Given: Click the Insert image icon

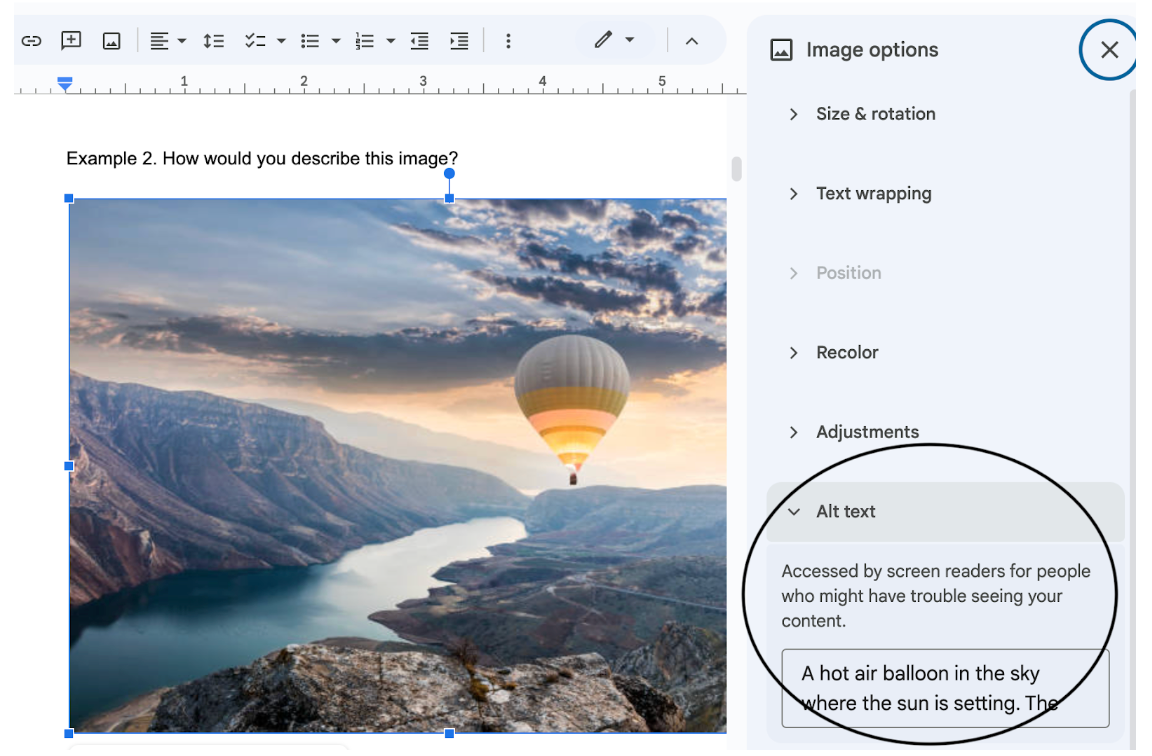Looking at the screenshot, I should tap(111, 40).
